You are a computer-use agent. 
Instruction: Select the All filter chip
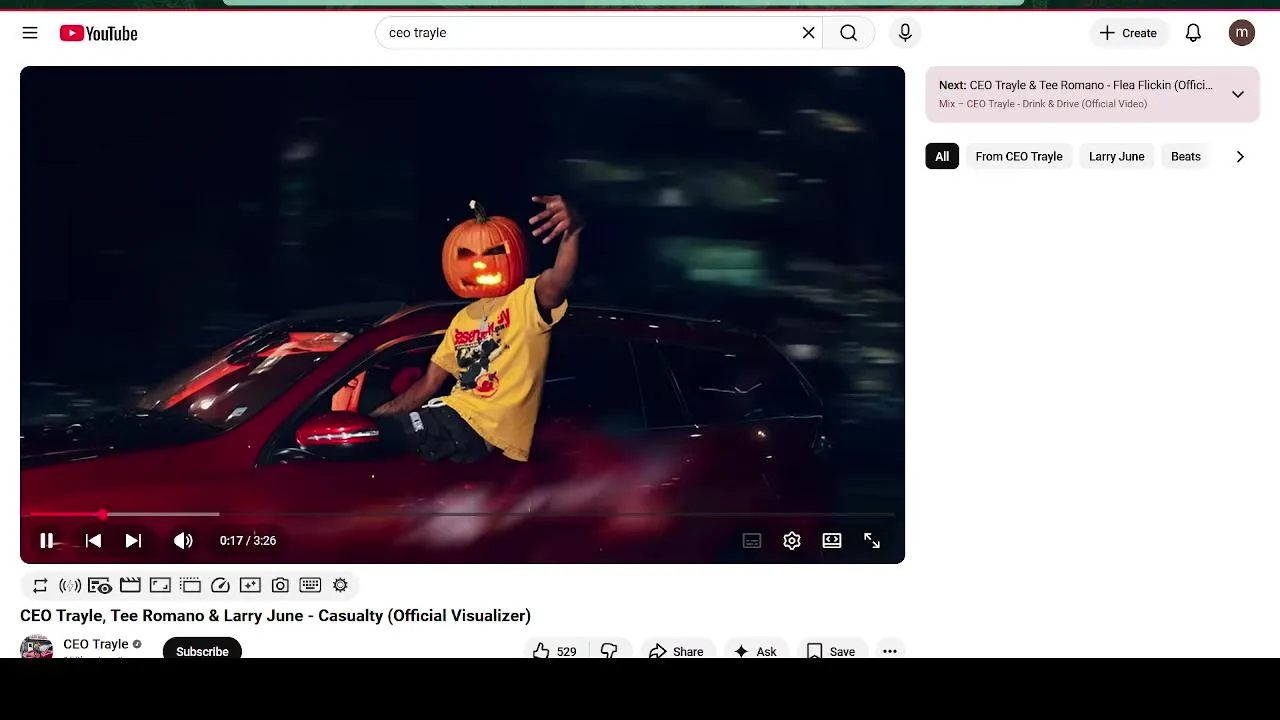coord(942,156)
